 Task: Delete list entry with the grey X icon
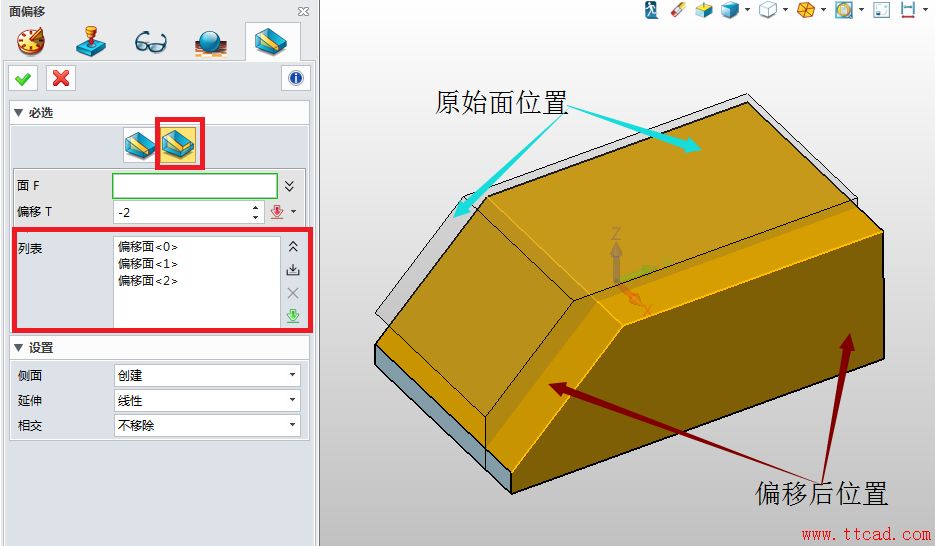(x=293, y=293)
